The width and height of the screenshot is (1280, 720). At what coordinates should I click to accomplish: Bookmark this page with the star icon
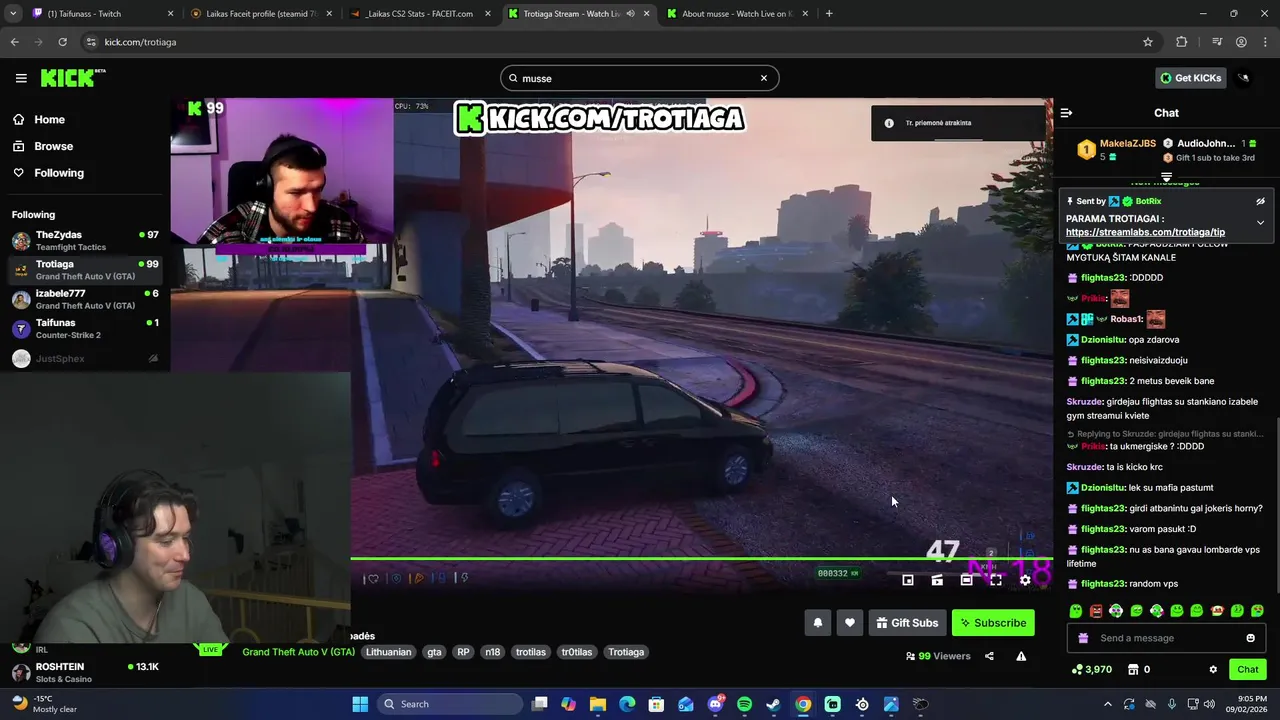point(1148,42)
